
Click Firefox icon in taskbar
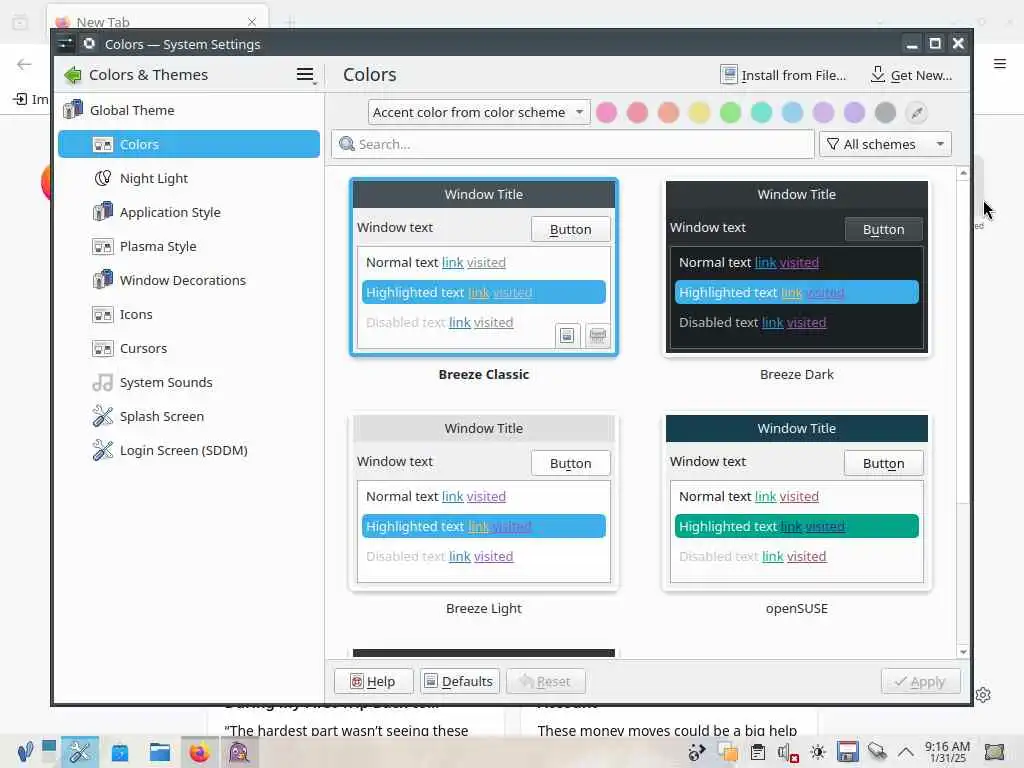click(199, 752)
